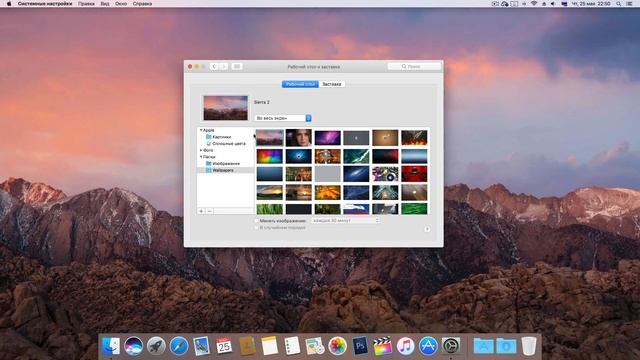
Task: Open the Вид menu
Action: [x=105, y=4]
